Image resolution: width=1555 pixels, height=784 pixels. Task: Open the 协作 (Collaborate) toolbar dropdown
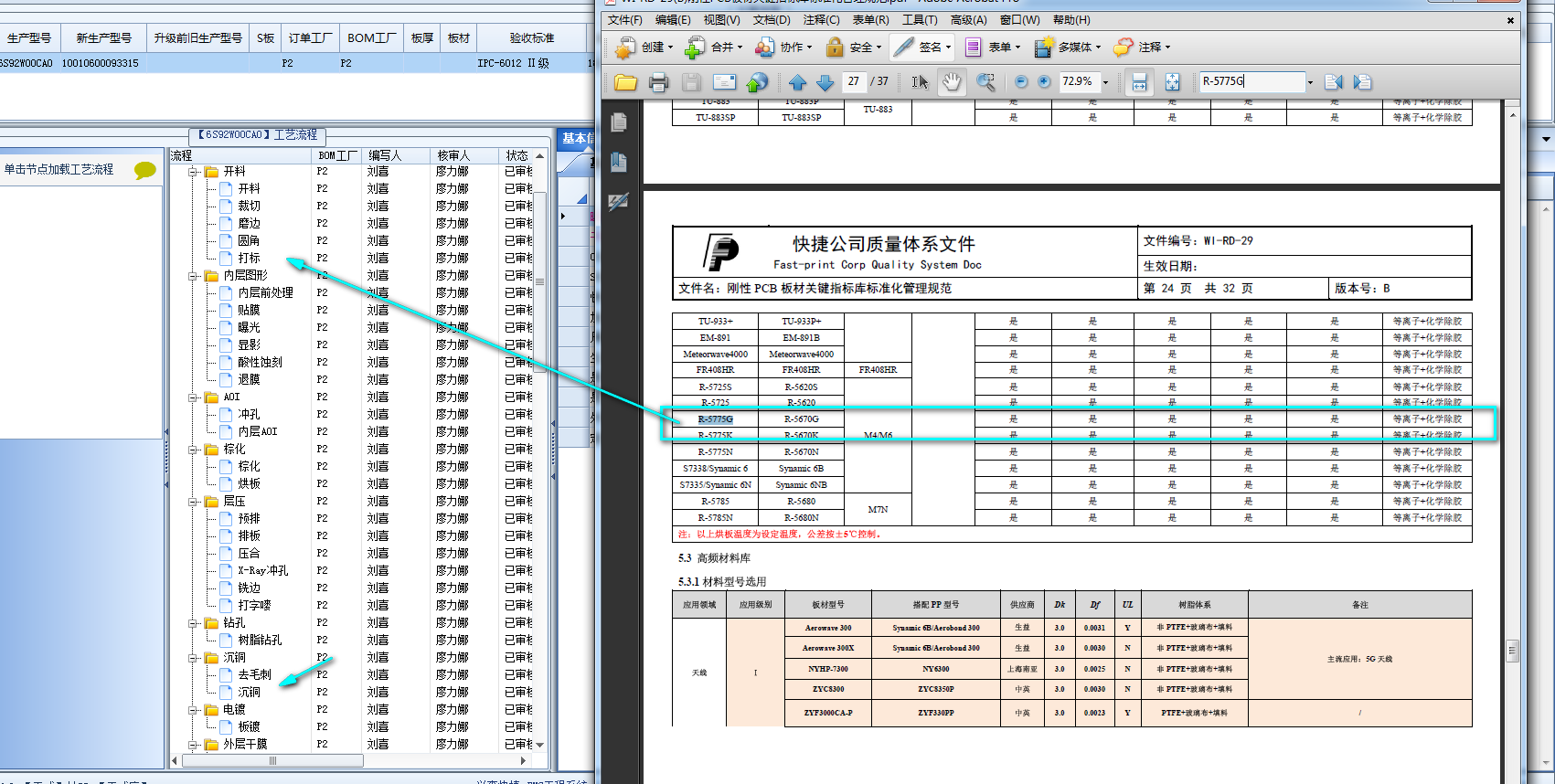click(x=783, y=47)
